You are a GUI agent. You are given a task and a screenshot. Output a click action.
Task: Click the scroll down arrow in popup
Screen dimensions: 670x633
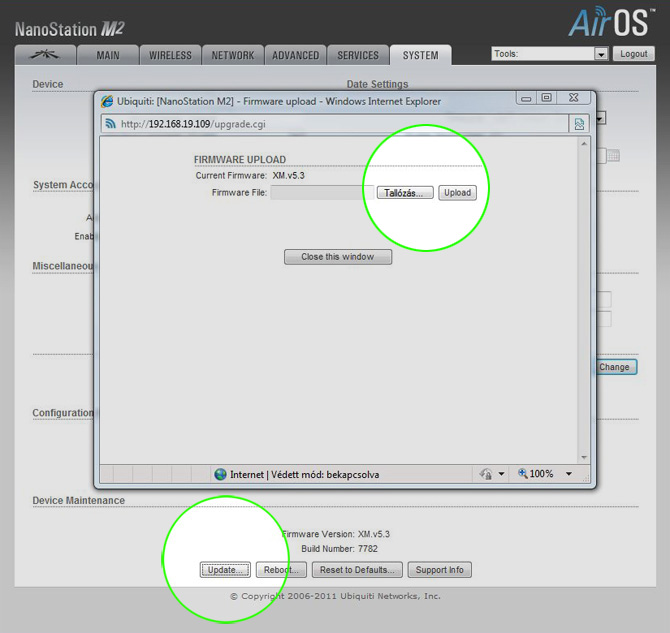(584, 458)
